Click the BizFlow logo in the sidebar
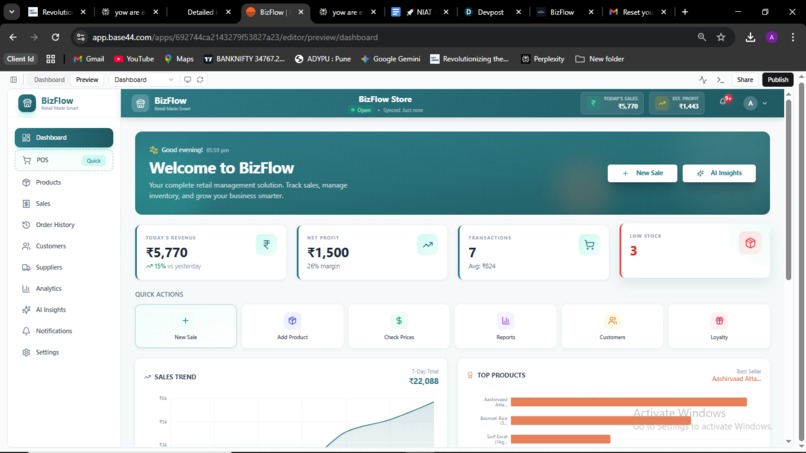The image size is (806, 453). pyautogui.click(x=27, y=103)
